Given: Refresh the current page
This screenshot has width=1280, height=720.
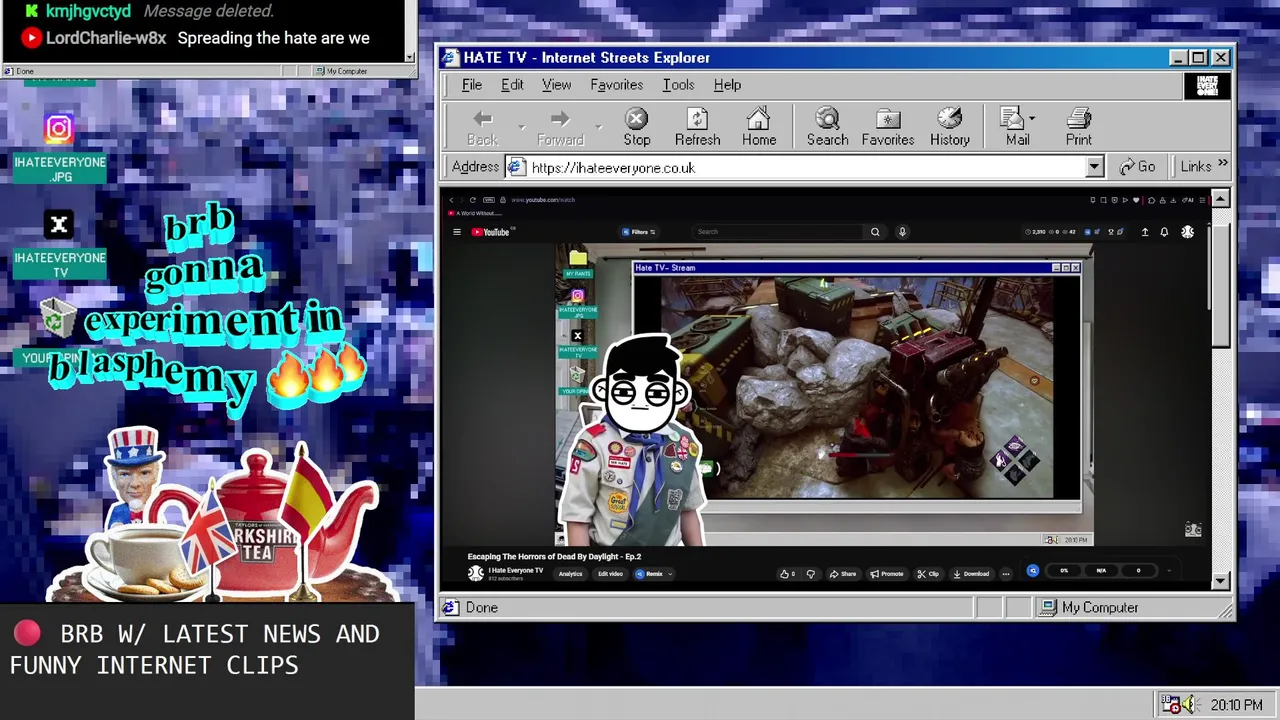Looking at the screenshot, I should tap(697, 128).
